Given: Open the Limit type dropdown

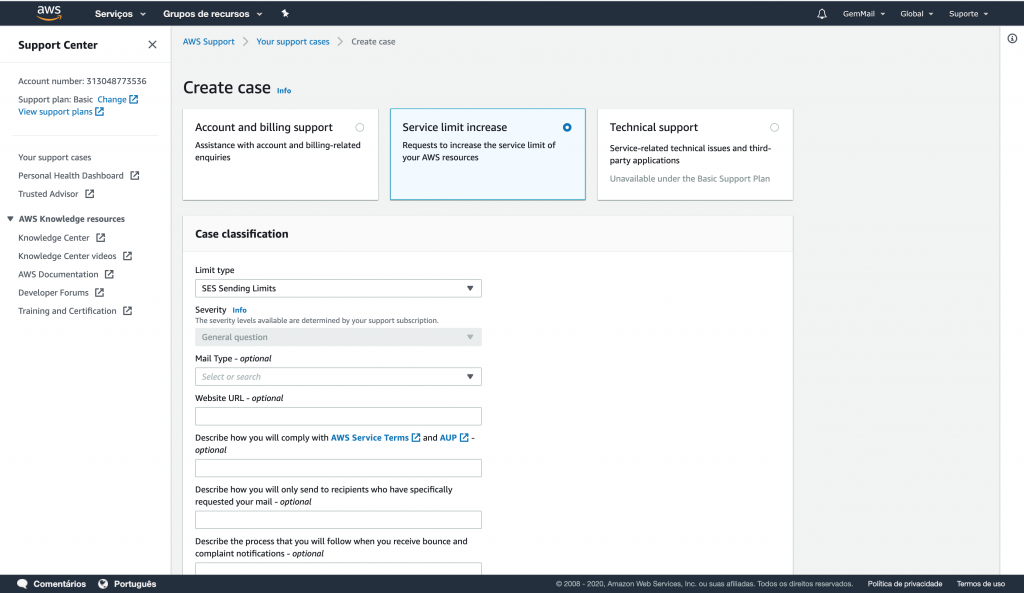Looking at the screenshot, I should [338, 288].
